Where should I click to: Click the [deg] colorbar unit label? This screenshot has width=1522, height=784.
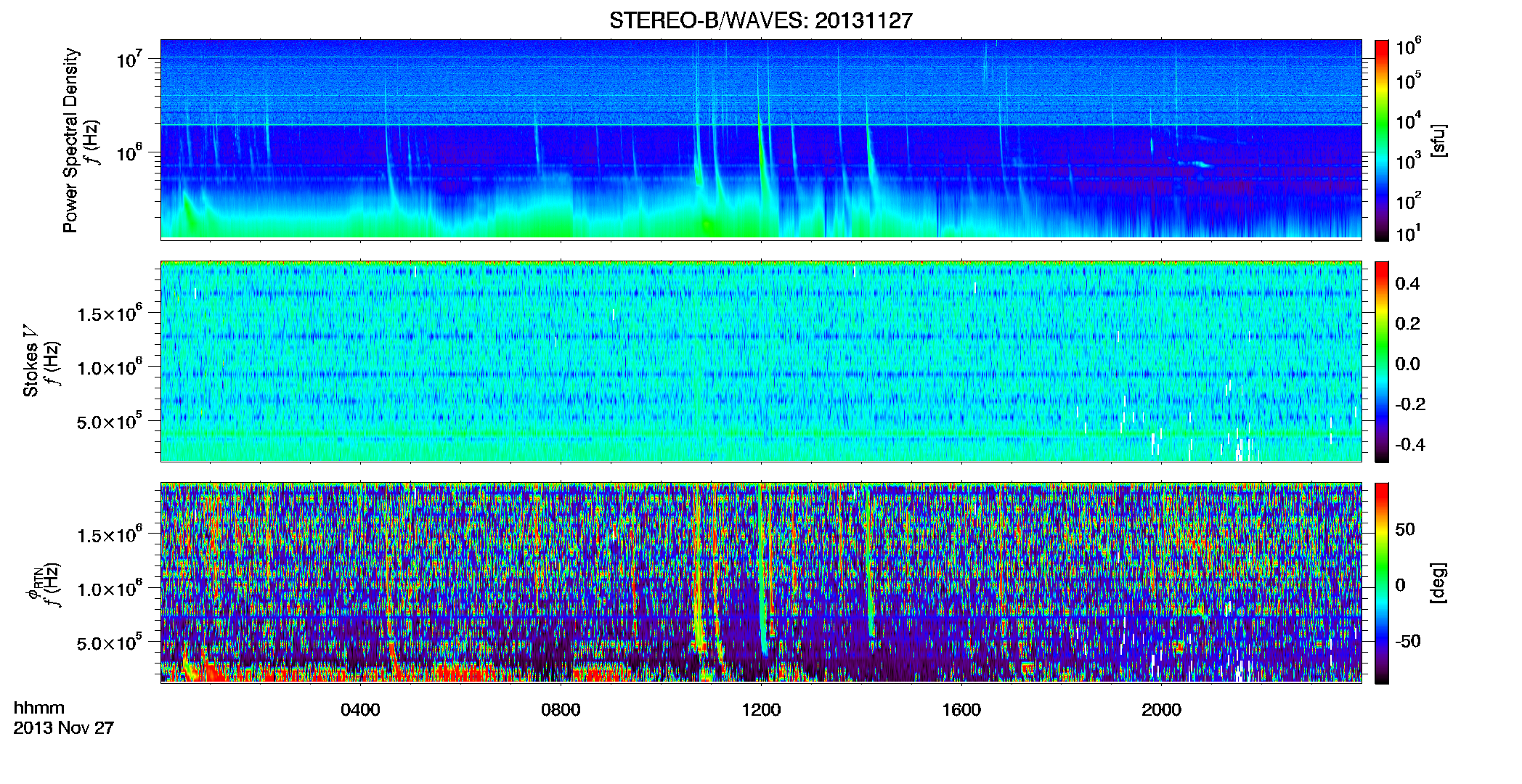[x=1438, y=583]
